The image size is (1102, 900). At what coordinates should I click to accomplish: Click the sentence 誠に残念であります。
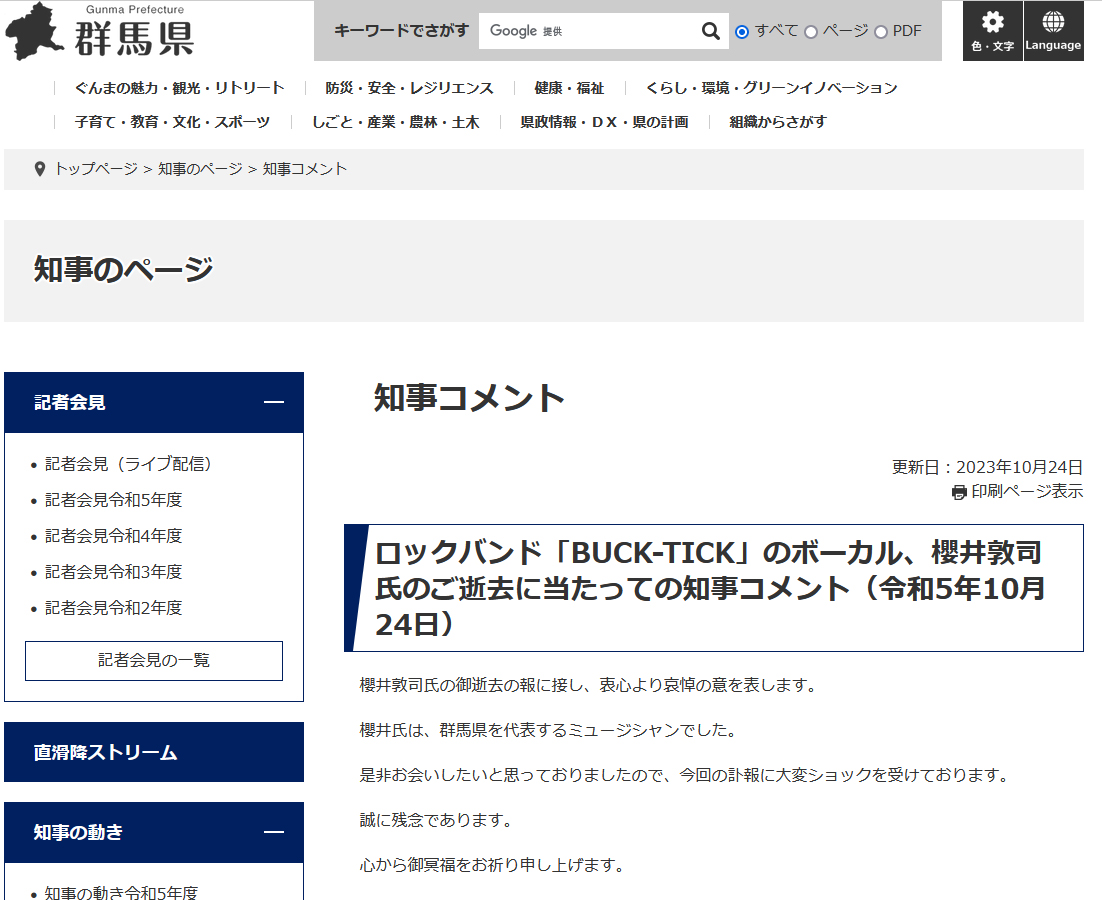tap(439, 820)
